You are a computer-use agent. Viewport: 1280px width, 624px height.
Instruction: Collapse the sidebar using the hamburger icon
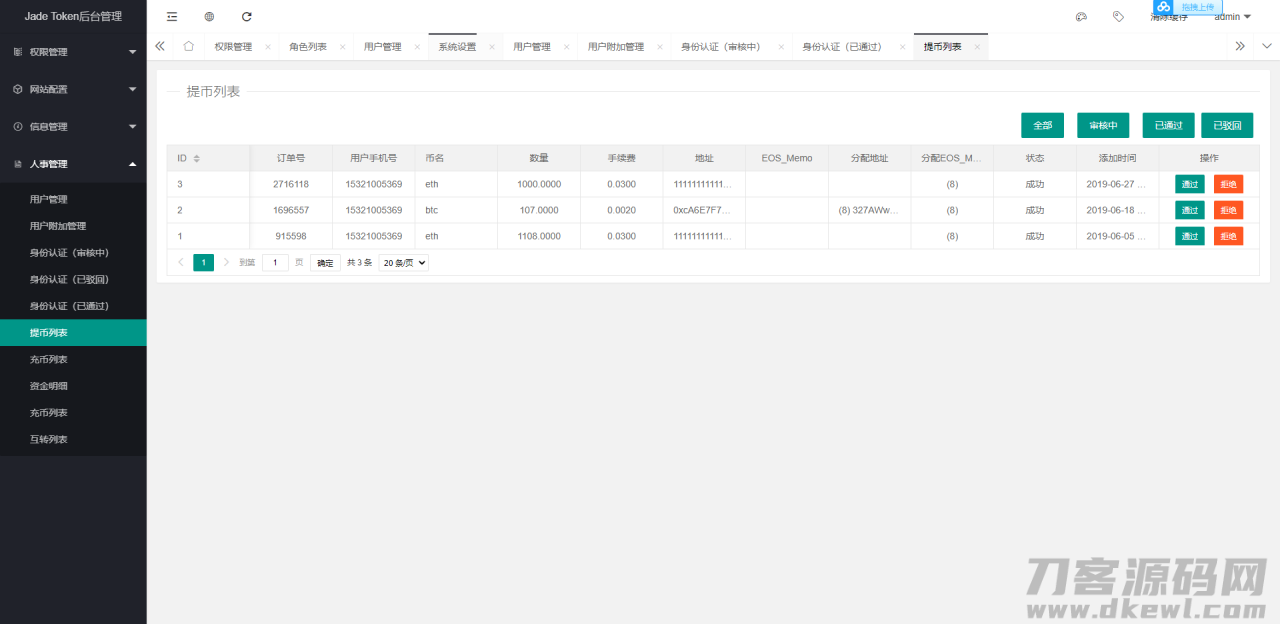tap(170, 16)
